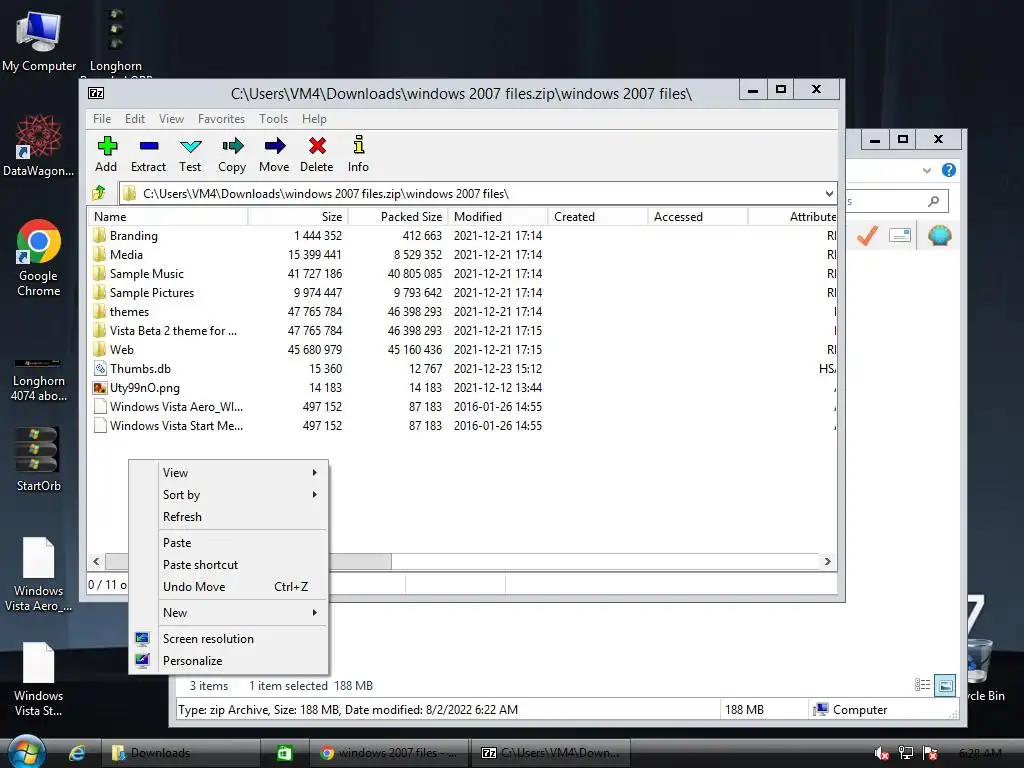1024x768 pixels.
Task: Open the Help menu in 7-Zip
Action: coord(314,119)
